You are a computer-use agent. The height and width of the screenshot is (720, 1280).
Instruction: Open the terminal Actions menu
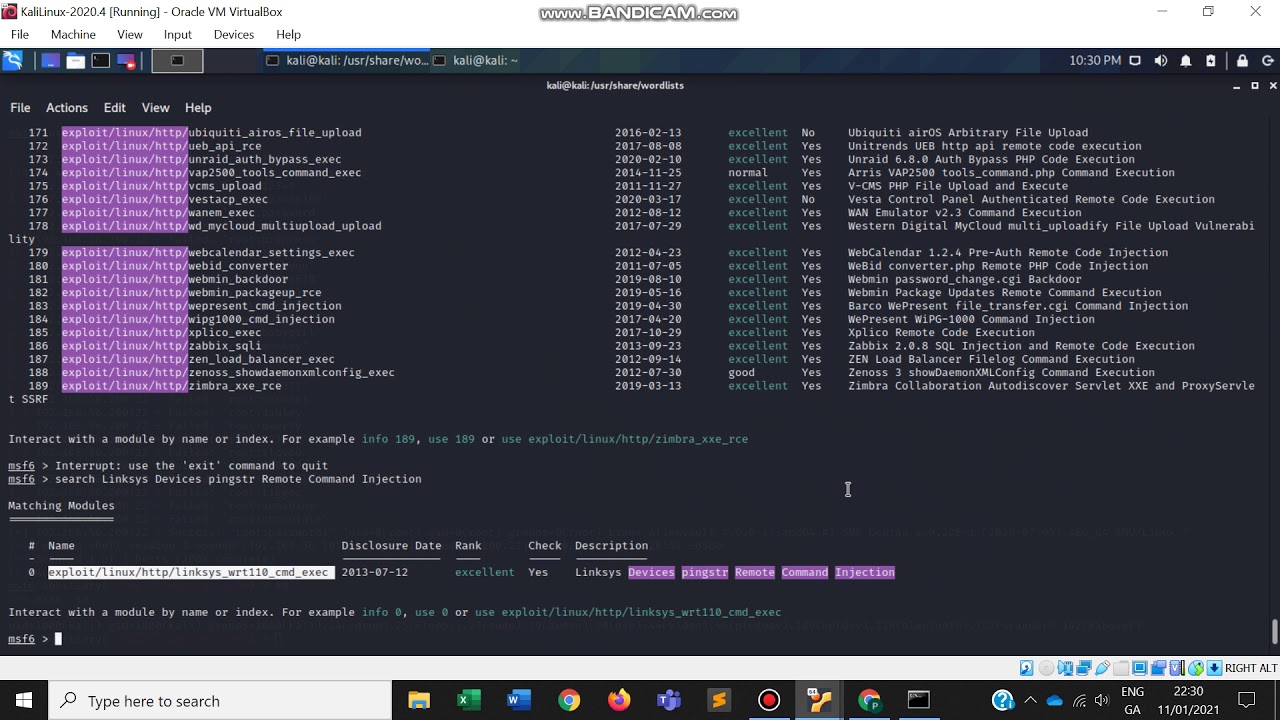point(67,108)
